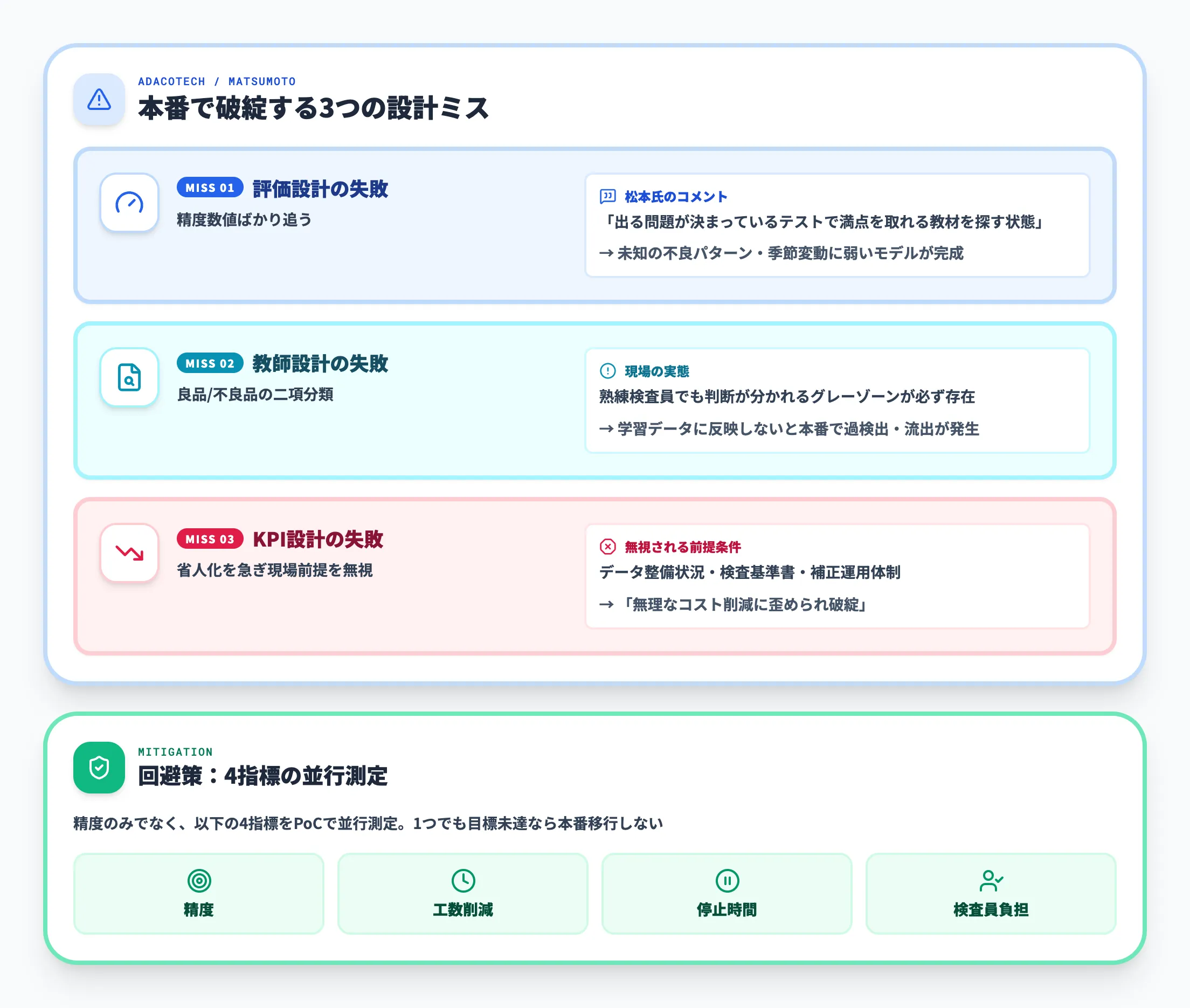Viewport: 1190px width, 1008px height.
Task: Click the quote 出る問題が決まっているテスト
Action: (x=822, y=222)
